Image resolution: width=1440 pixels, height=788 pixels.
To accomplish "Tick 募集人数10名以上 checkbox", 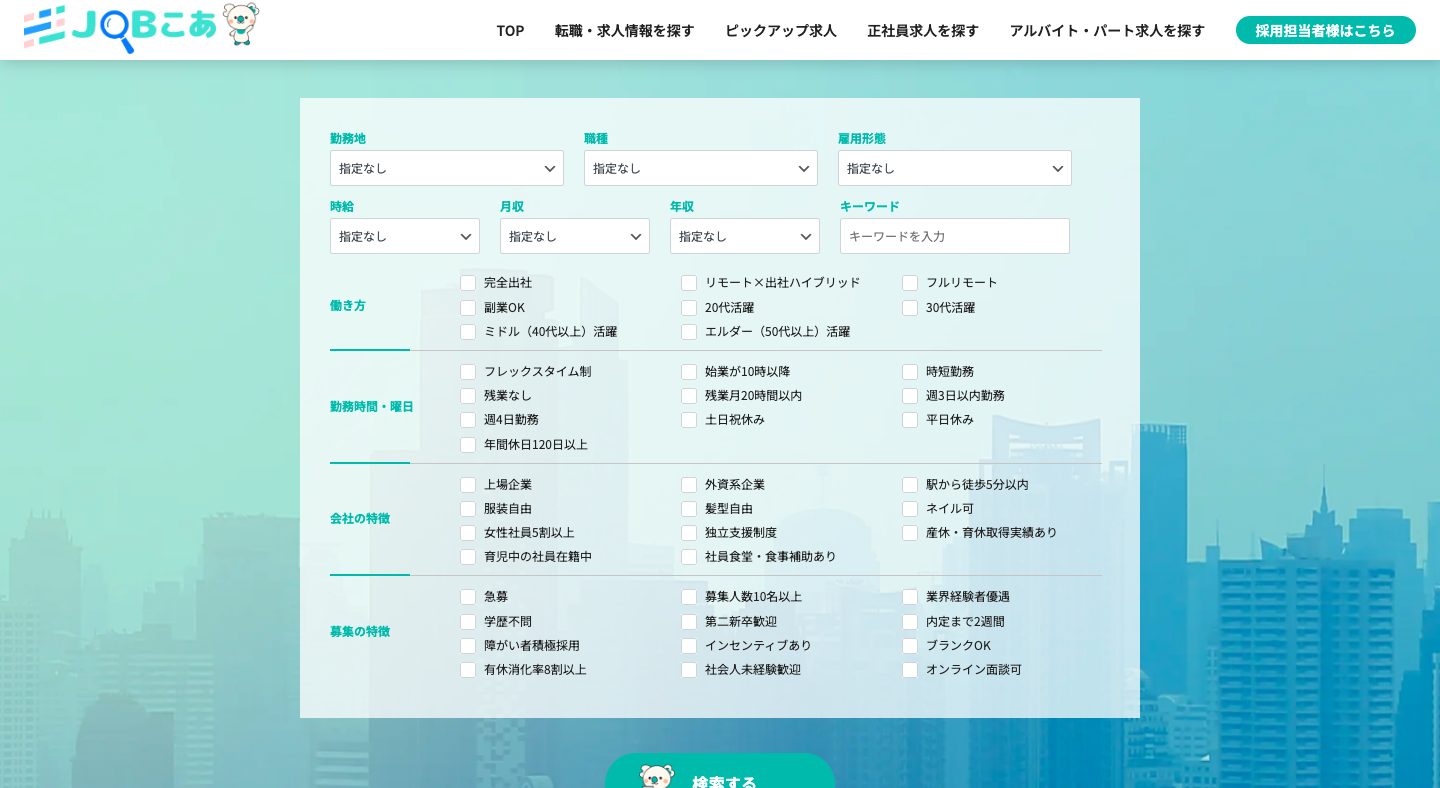I will (689, 597).
